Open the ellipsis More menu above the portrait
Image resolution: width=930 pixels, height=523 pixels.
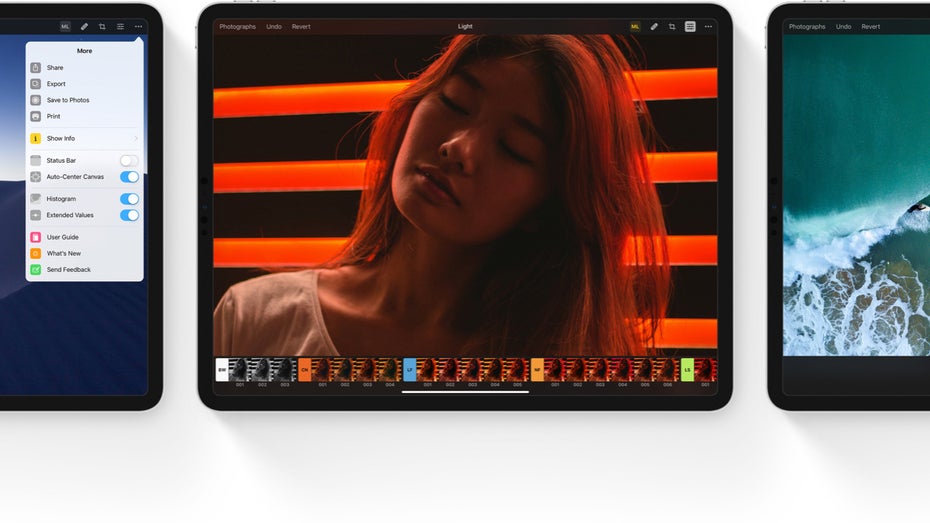pos(708,27)
